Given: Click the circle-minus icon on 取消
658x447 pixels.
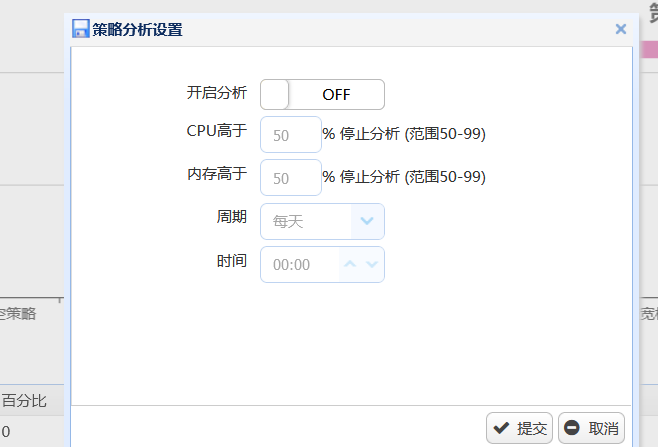Looking at the screenshot, I should click(573, 428).
